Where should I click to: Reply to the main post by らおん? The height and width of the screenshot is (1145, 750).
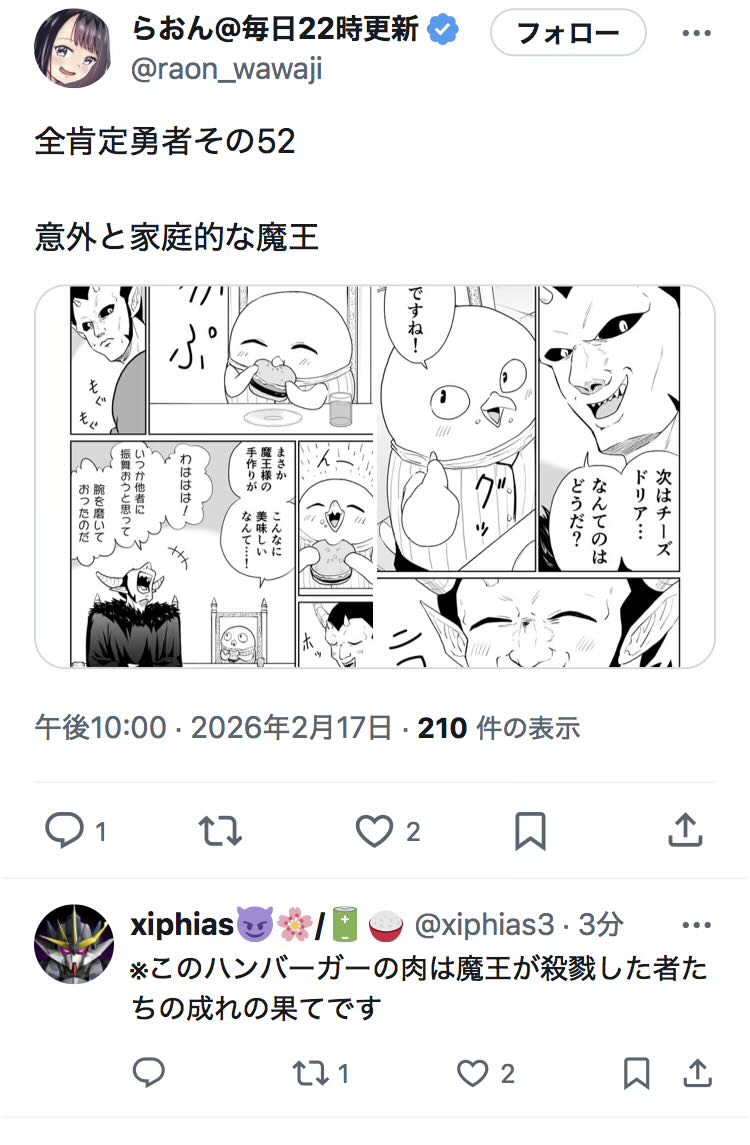coord(65,831)
